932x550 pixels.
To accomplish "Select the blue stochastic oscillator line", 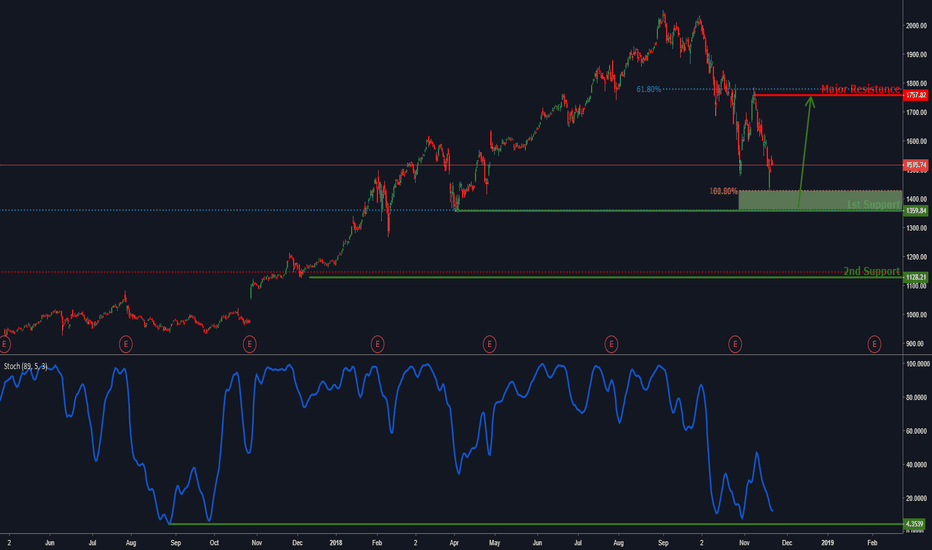I will (x=386, y=443).
